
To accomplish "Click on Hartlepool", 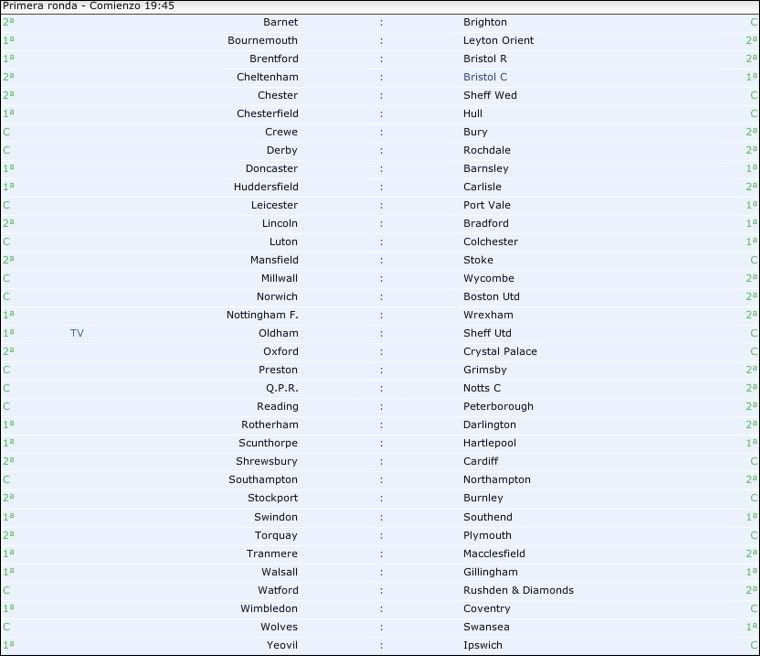I will (x=490, y=443).
